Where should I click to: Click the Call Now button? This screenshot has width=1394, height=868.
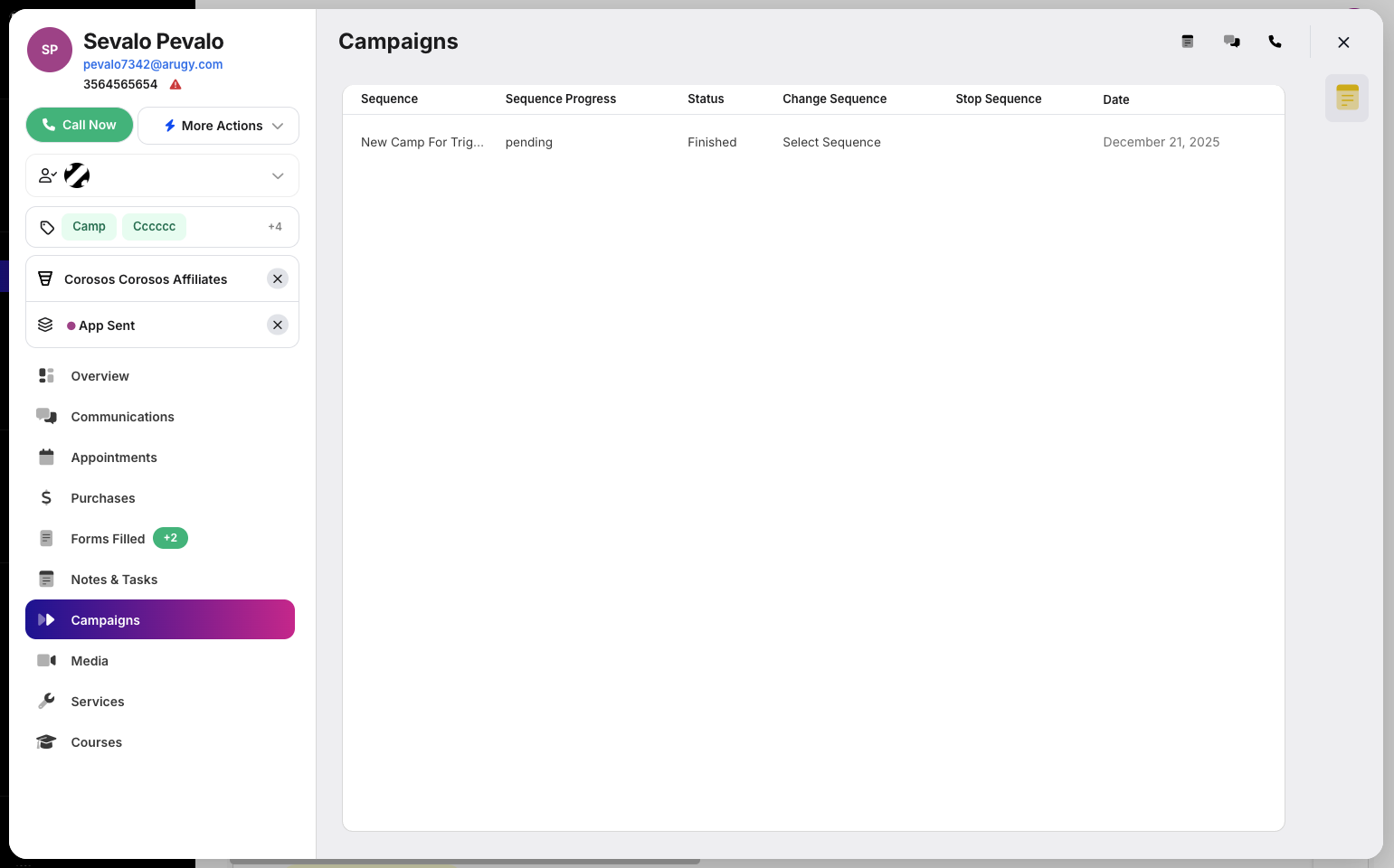tap(80, 125)
